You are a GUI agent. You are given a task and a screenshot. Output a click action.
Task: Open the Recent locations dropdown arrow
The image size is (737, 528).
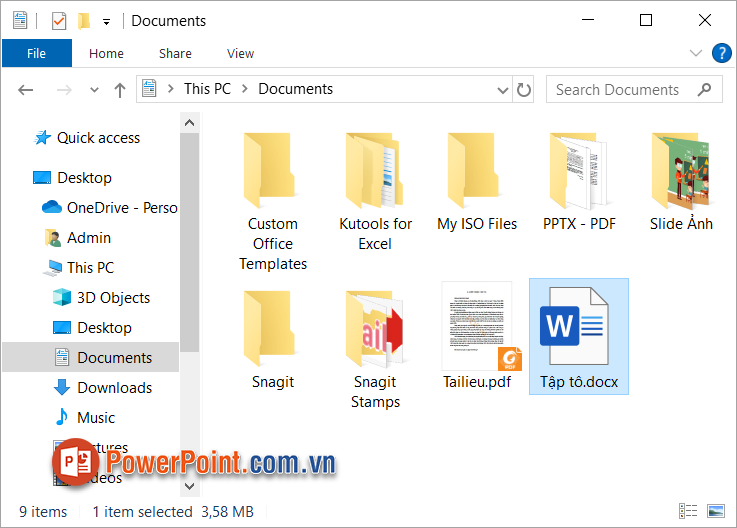click(x=94, y=90)
